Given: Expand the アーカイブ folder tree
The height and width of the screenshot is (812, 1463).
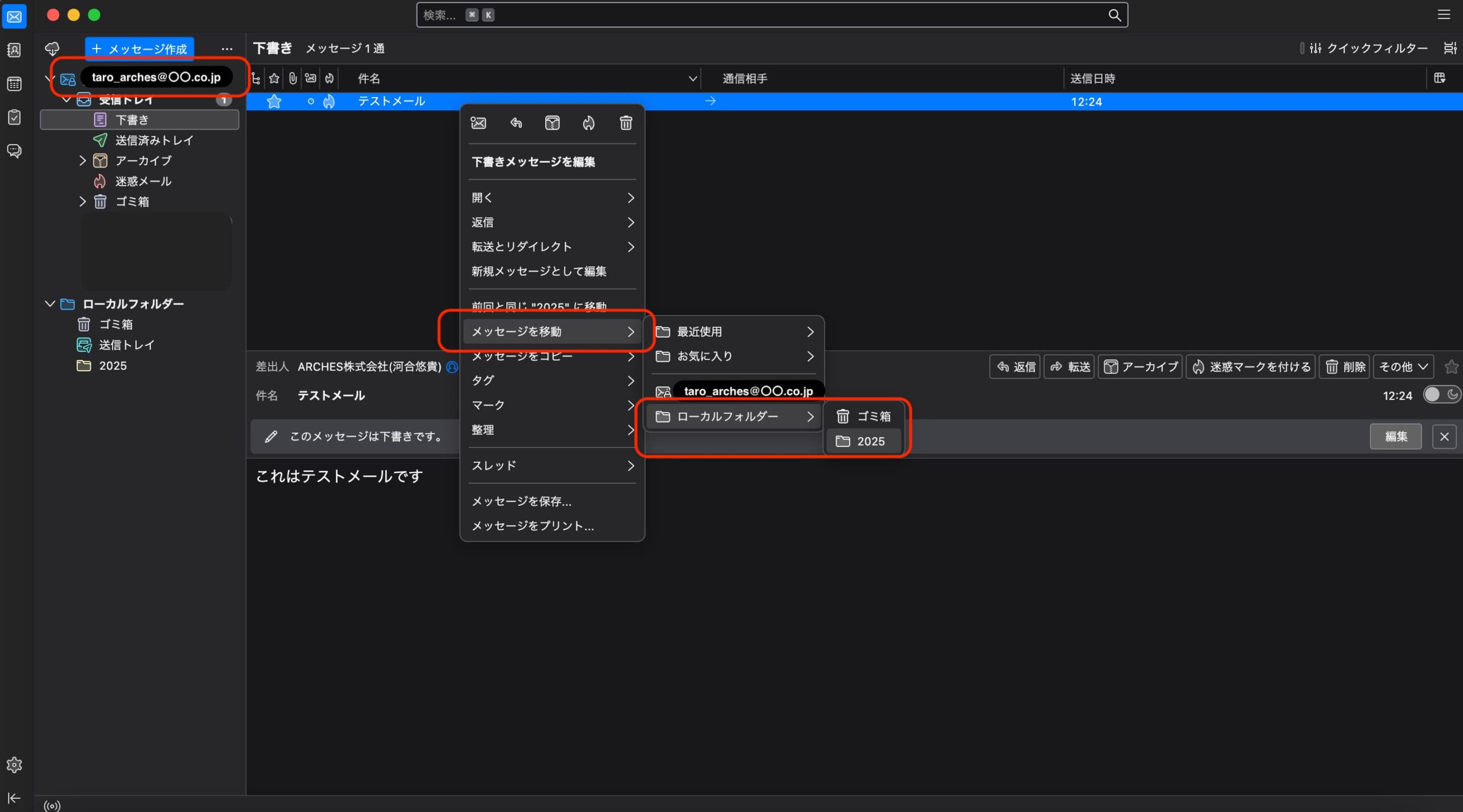Looking at the screenshot, I should 82,161.
